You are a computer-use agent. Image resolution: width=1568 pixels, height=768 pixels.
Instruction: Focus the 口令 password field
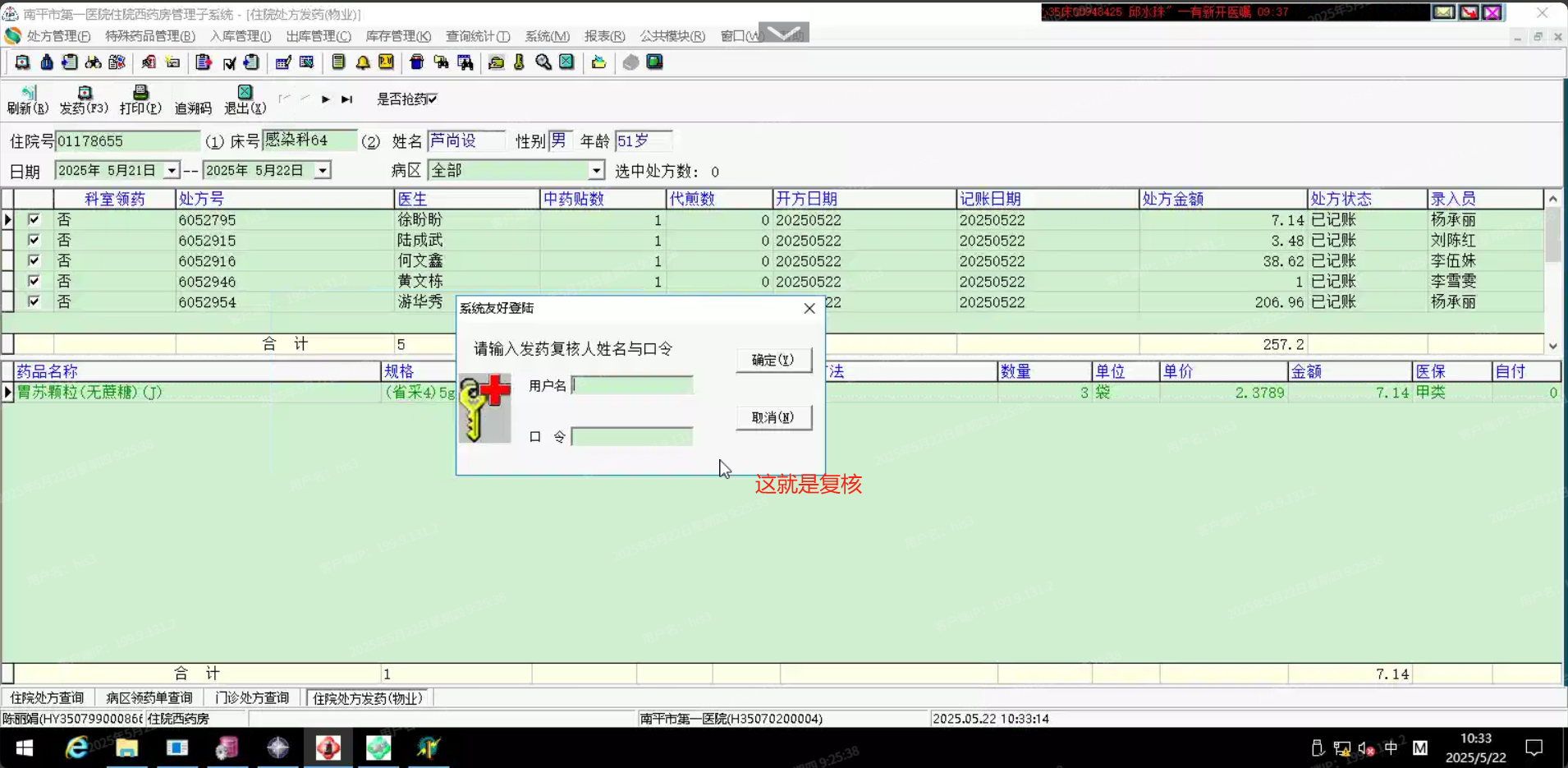tap(632, 436)
